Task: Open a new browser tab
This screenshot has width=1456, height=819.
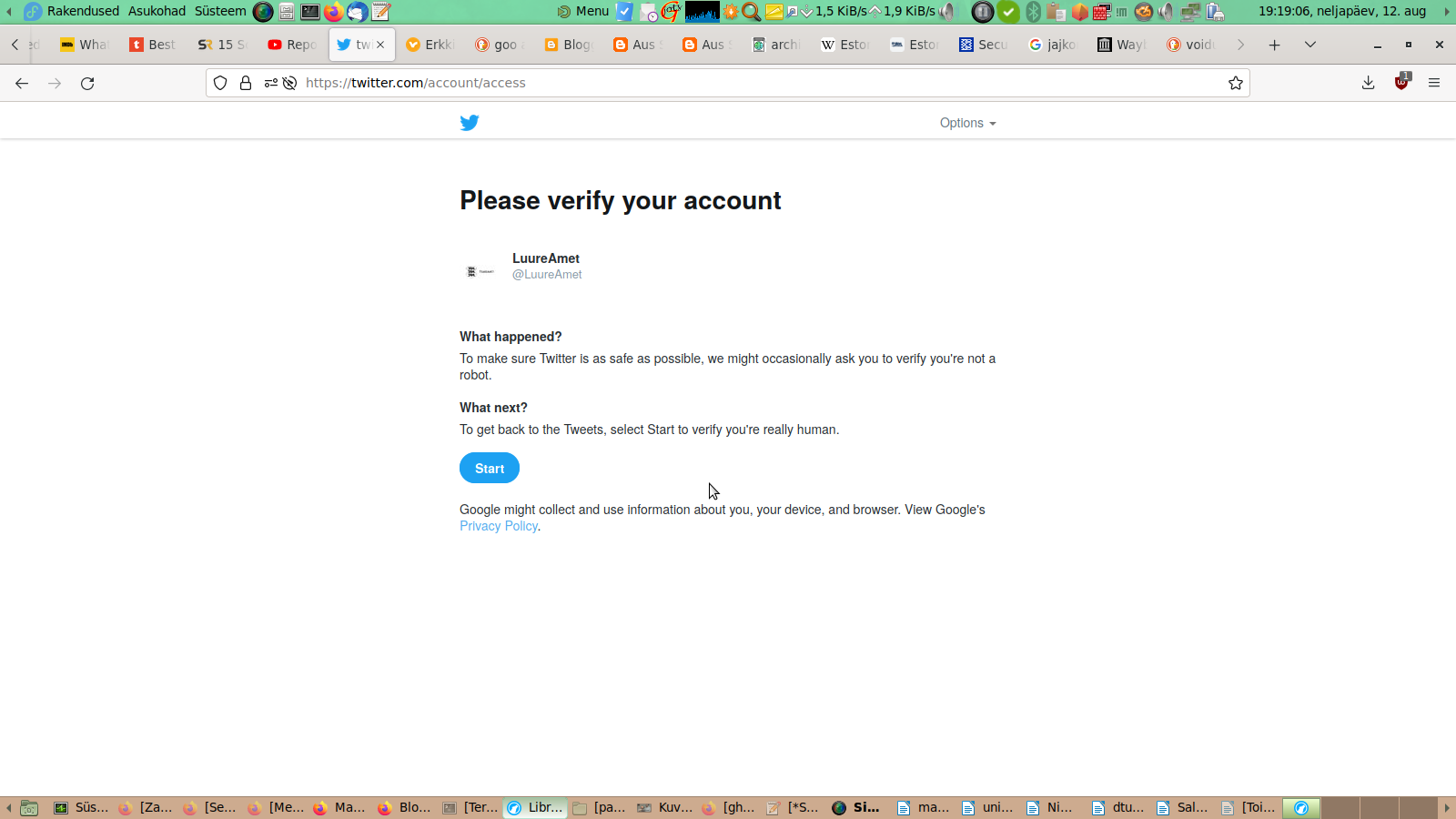Action: (x=1275, y=45)
